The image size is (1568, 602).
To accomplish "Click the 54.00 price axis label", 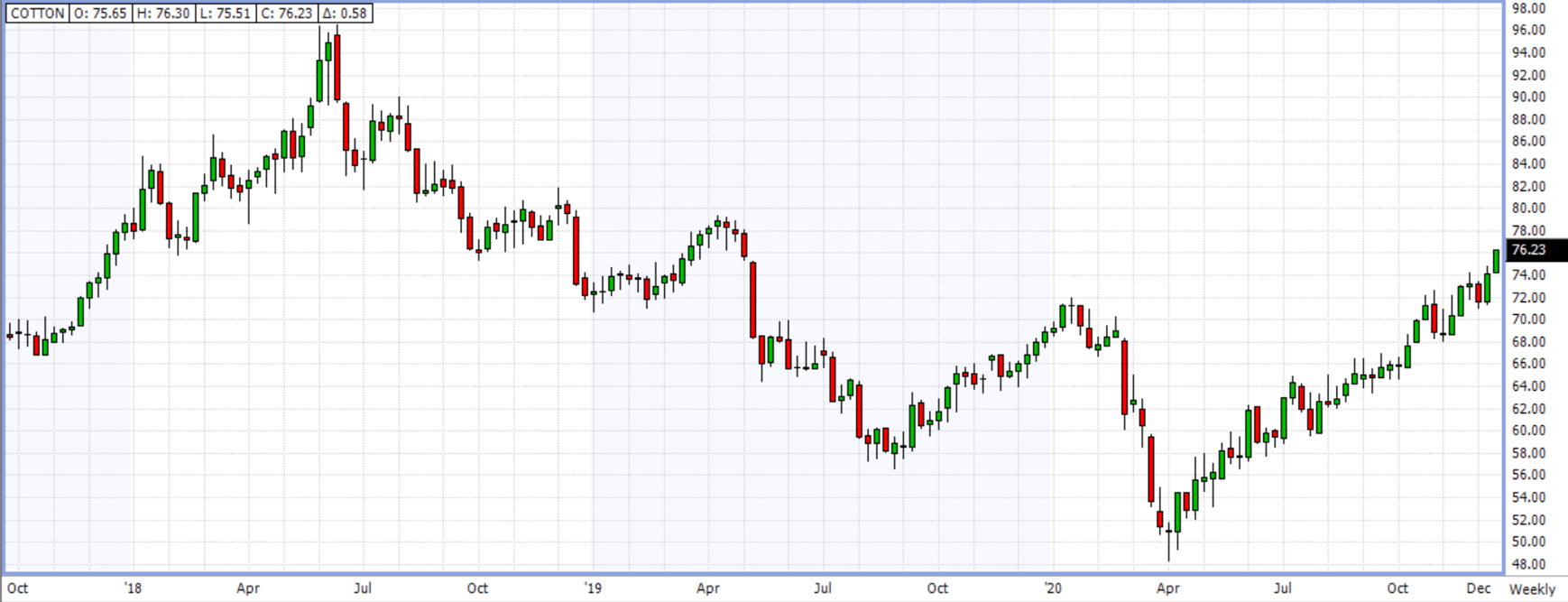I will coord(1528,496).
